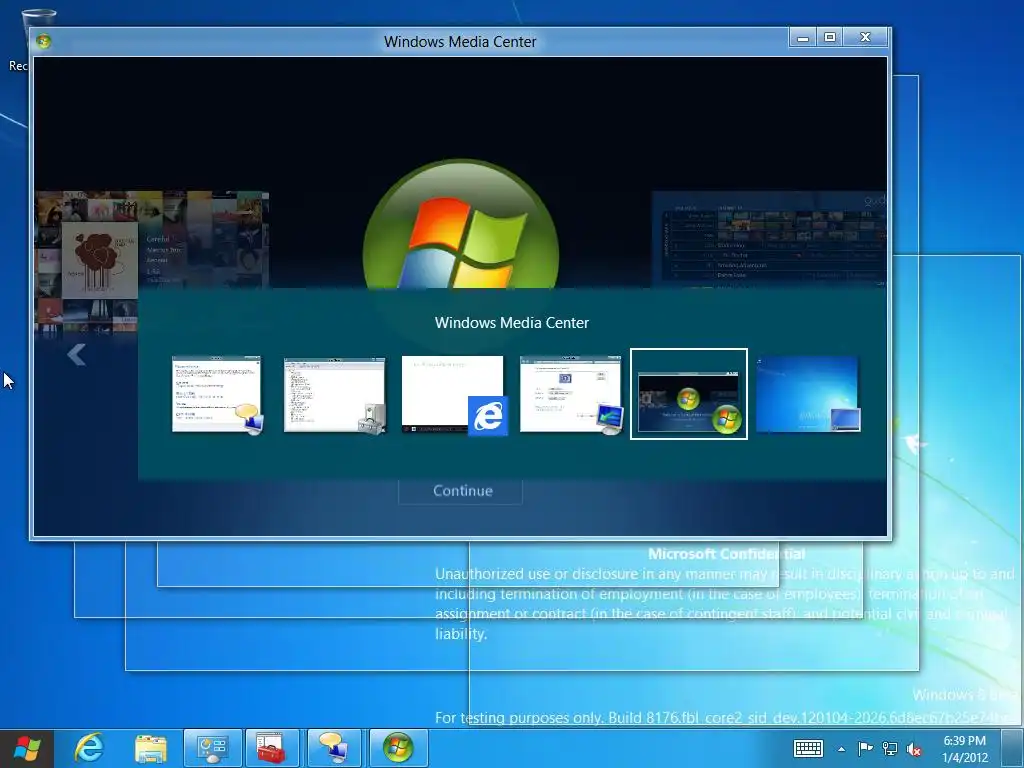Open the red toolbox taskbar icon

271,748
